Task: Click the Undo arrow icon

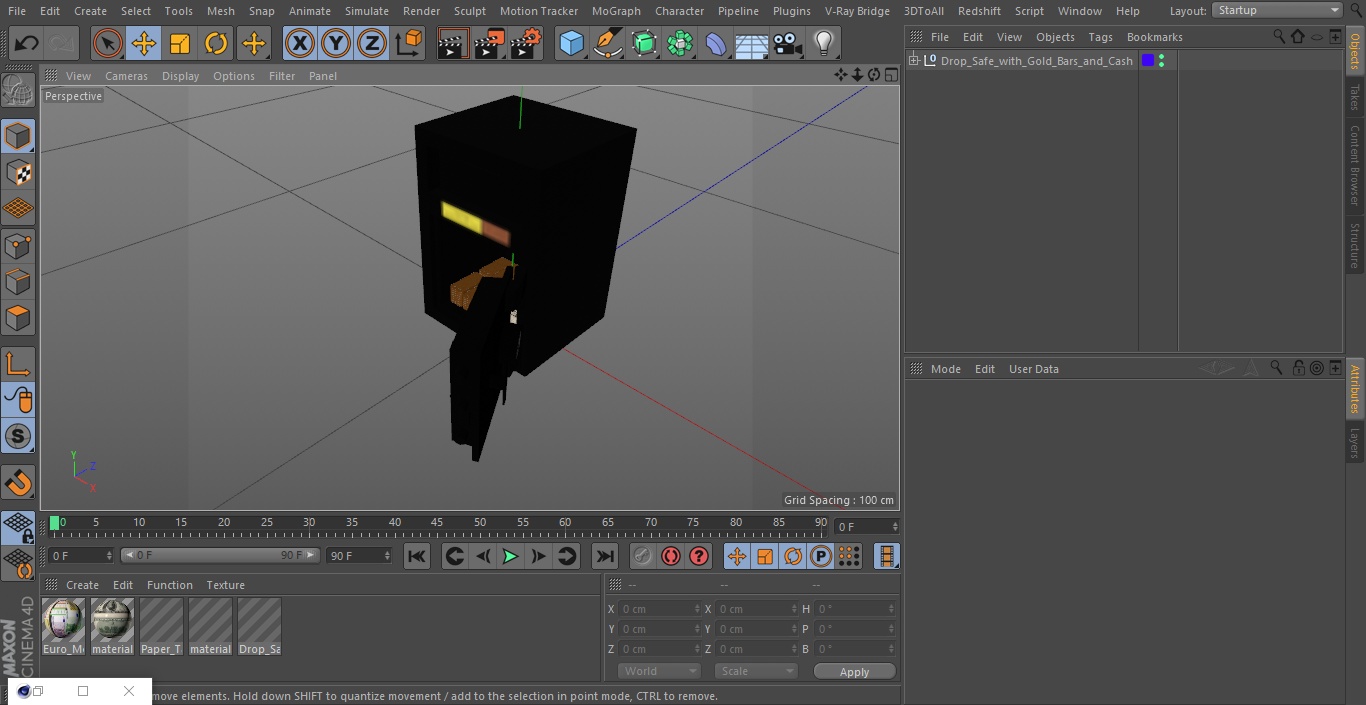Action: [27, 43]
